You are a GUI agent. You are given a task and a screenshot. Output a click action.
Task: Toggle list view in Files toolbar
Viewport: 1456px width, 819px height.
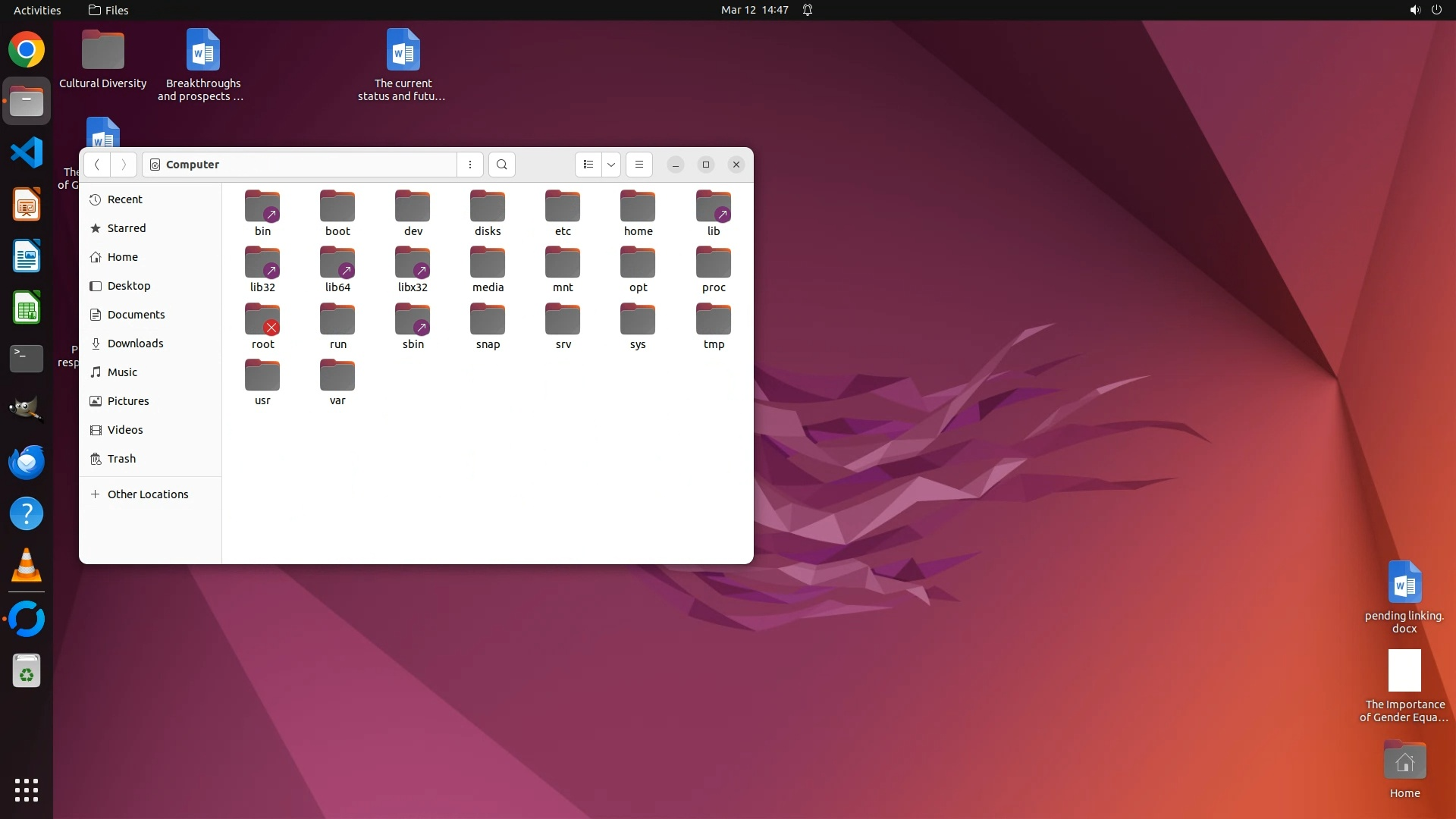click(588, 165)
